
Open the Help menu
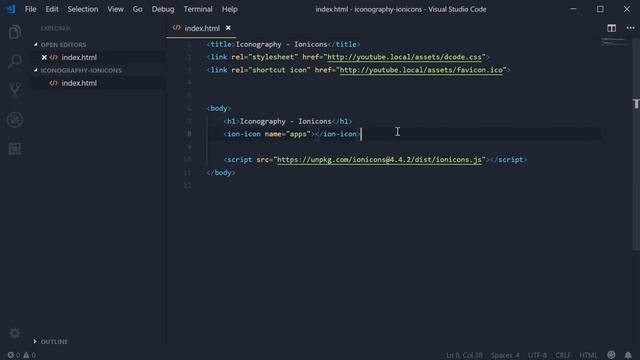coord(230,9)
